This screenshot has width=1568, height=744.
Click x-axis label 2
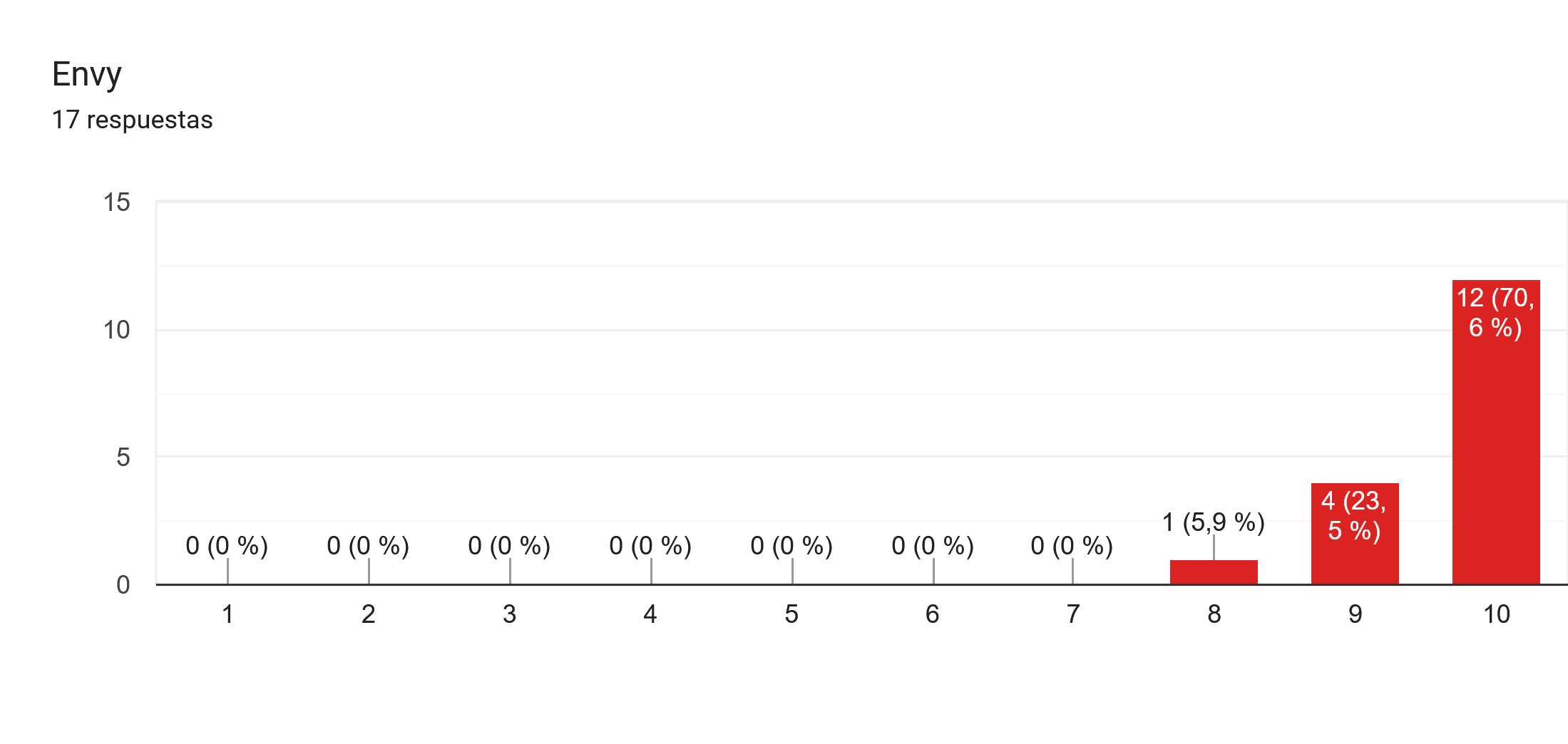click(x=368, y=614)
